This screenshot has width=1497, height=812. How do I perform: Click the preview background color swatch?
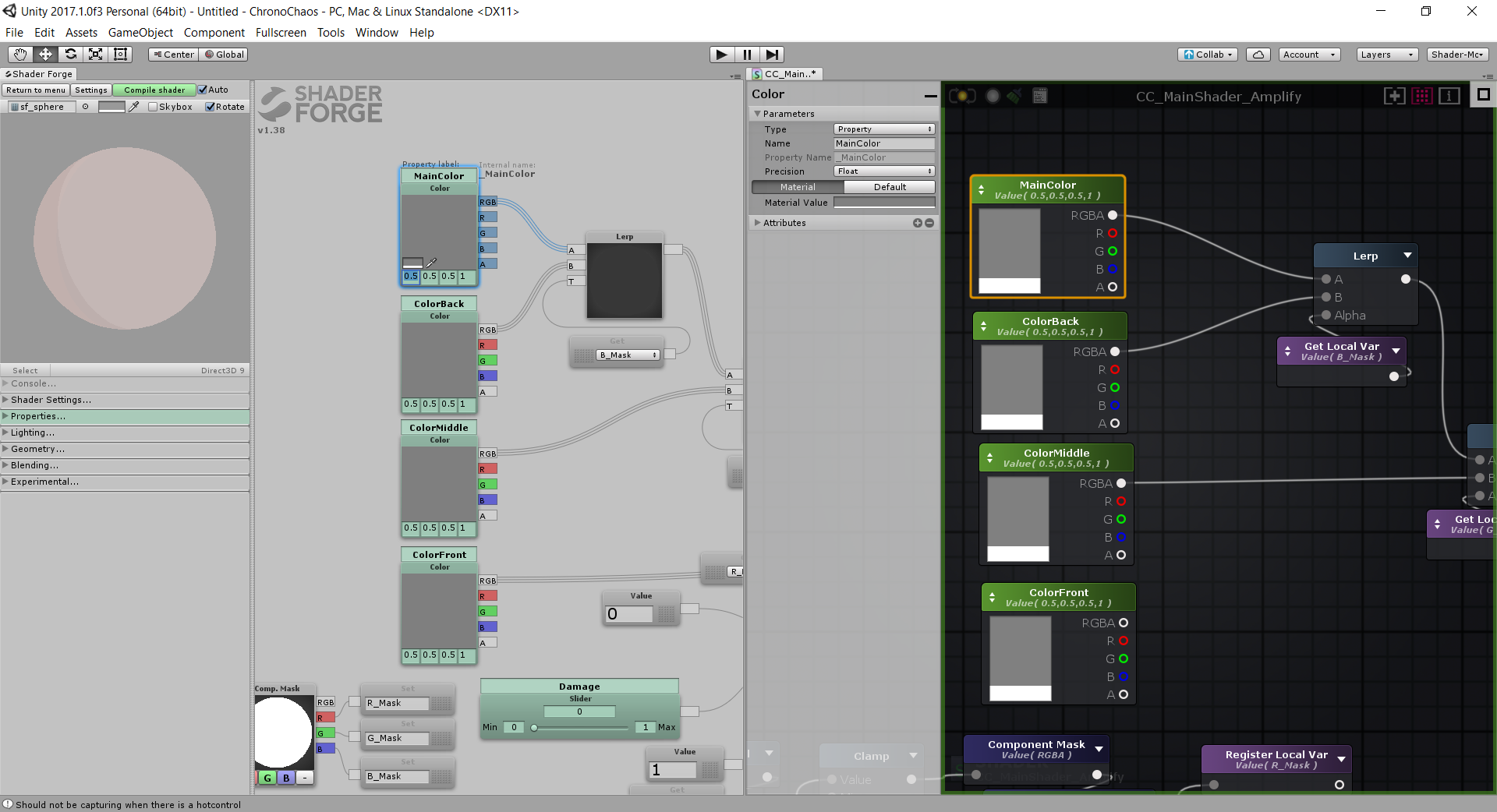(111, 107)
